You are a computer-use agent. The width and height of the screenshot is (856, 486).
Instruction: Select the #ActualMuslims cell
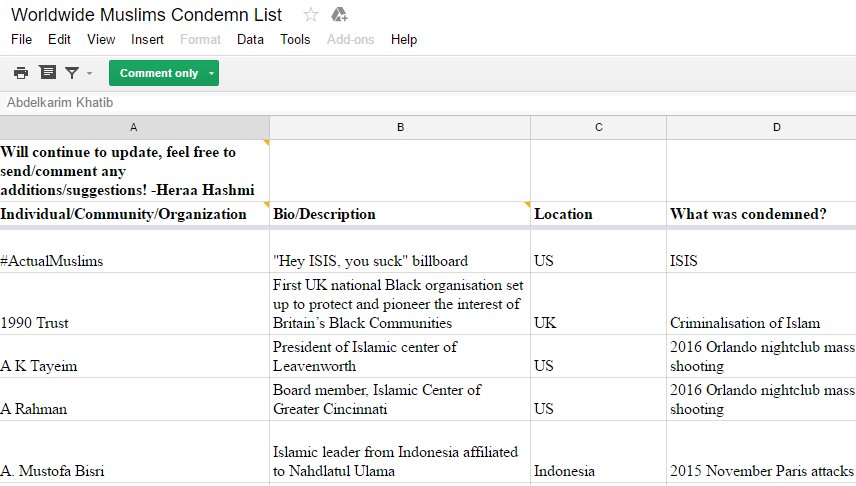(134, 251)
